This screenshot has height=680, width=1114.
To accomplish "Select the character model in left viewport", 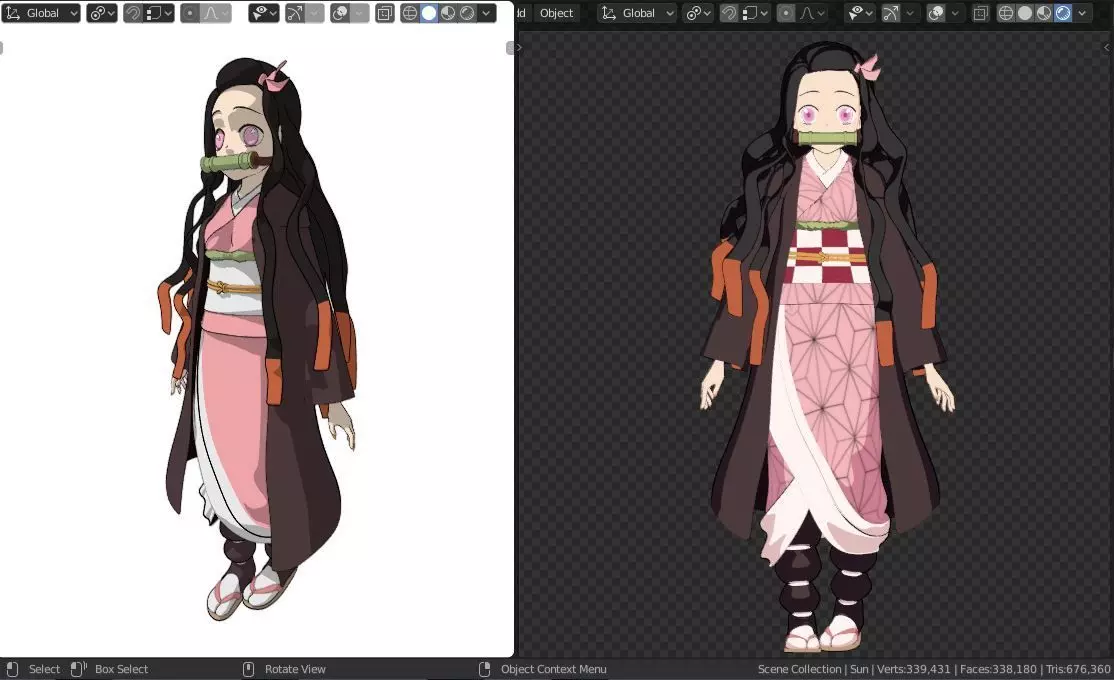I will pyautogui.click(x=256, y=341).
